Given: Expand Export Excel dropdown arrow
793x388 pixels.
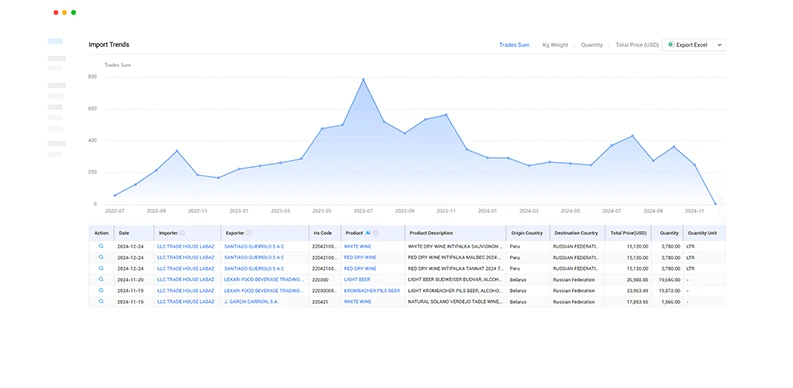Looking at the screenshot, I should (719, 45).
